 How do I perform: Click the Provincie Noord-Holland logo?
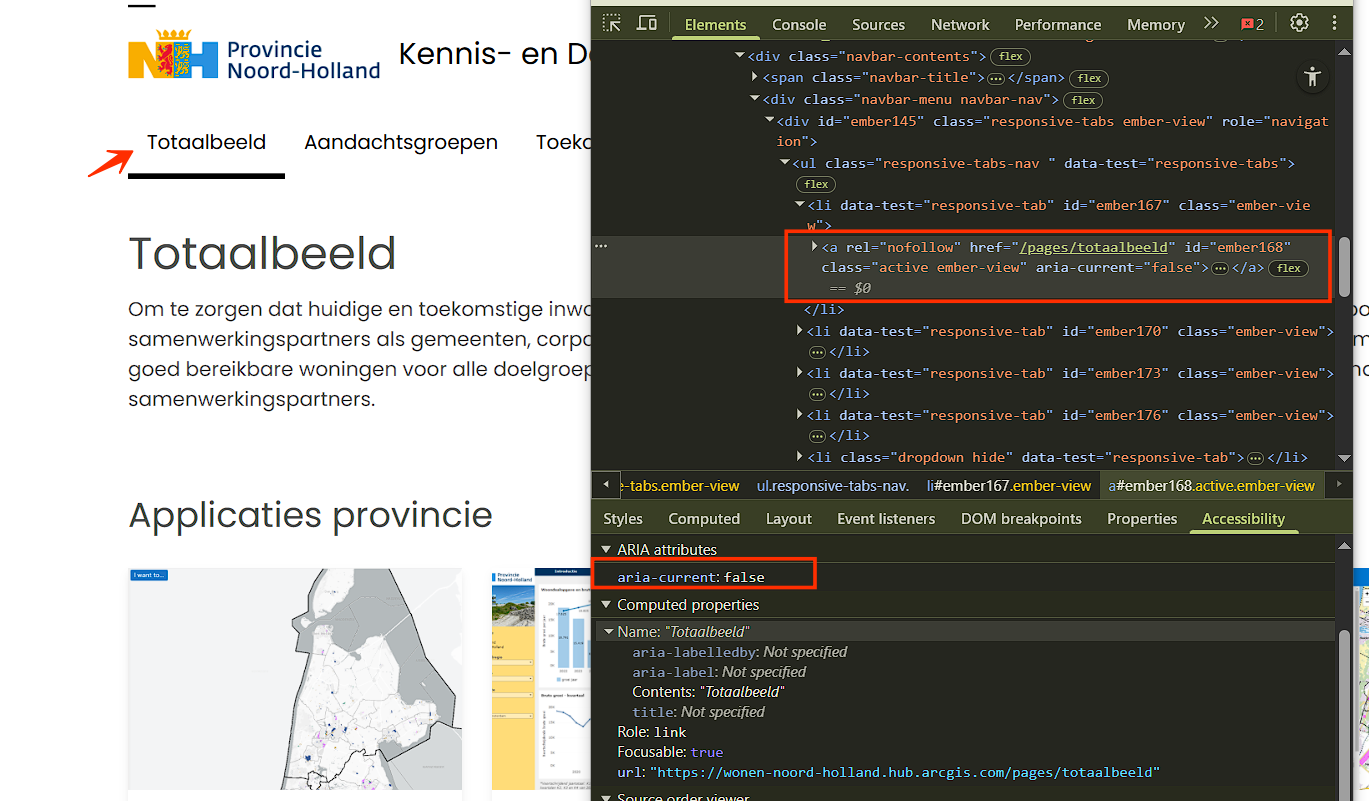point(255,56)
